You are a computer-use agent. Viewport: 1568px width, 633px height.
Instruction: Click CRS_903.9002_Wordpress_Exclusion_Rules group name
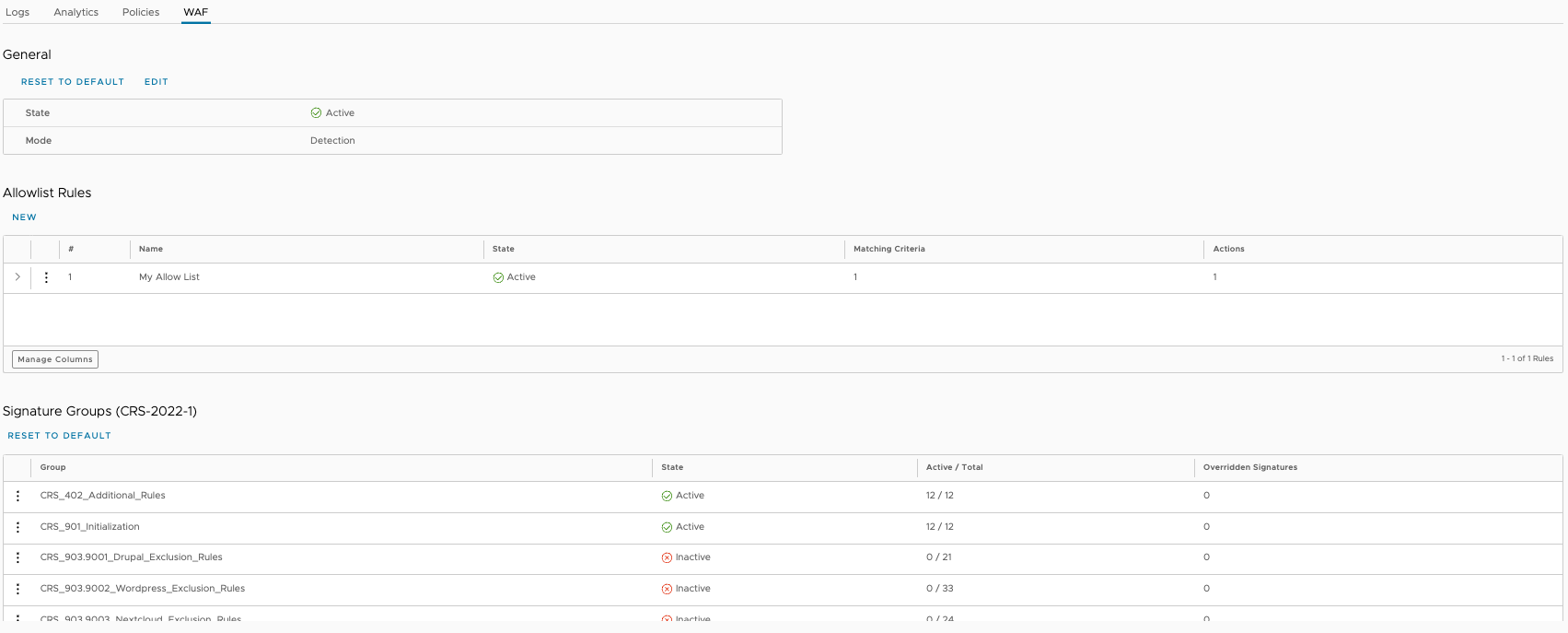143,589
